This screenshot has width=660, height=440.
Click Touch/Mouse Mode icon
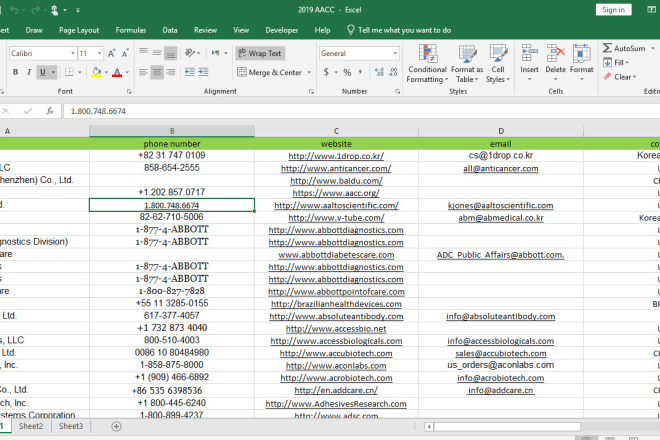tap(55, 10)
